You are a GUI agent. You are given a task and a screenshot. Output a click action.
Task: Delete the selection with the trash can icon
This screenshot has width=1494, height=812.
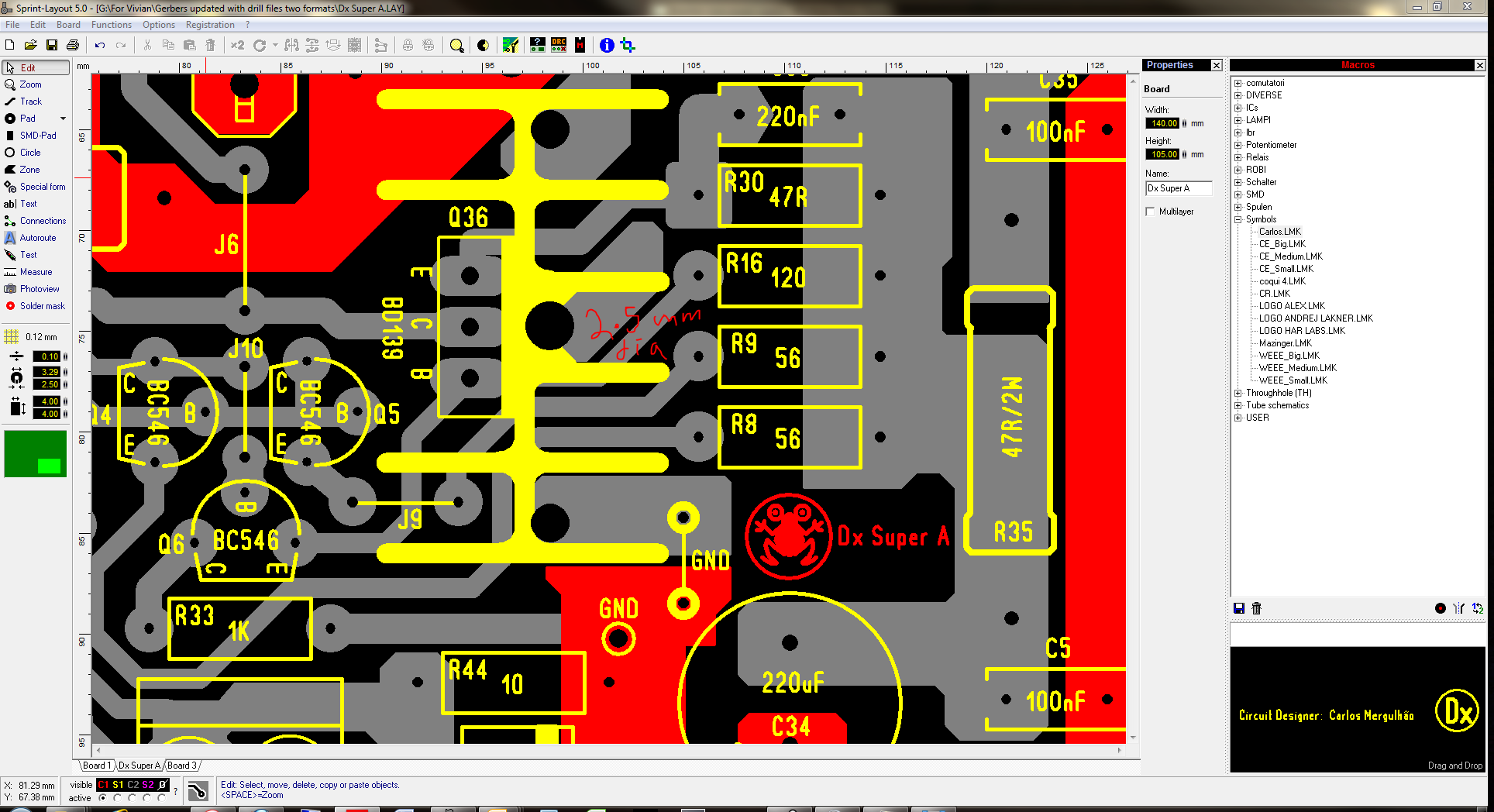coord(210,45)
